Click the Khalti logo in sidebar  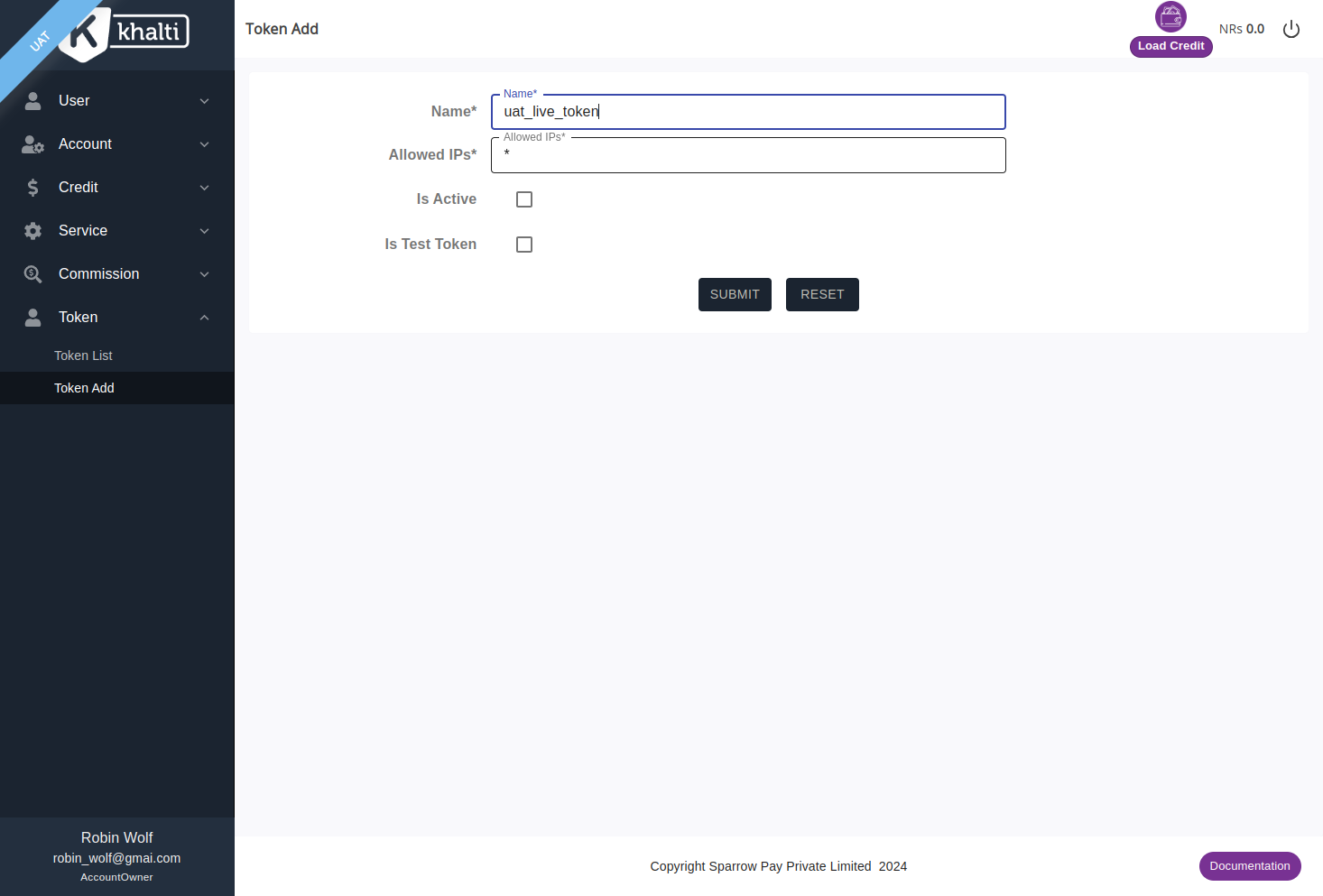pyautogui.click(x=125, y=33)
